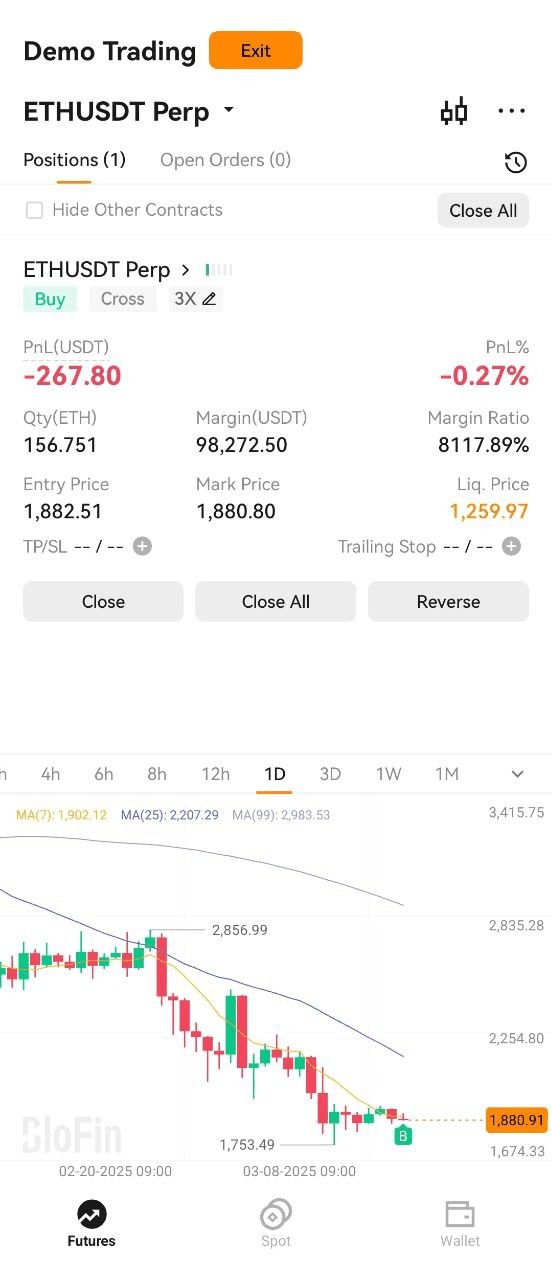The width and height of the screenshot is (552, 1280).
Task: Expand the chart timeframe options chevron
Action: (x=517, y=774)
